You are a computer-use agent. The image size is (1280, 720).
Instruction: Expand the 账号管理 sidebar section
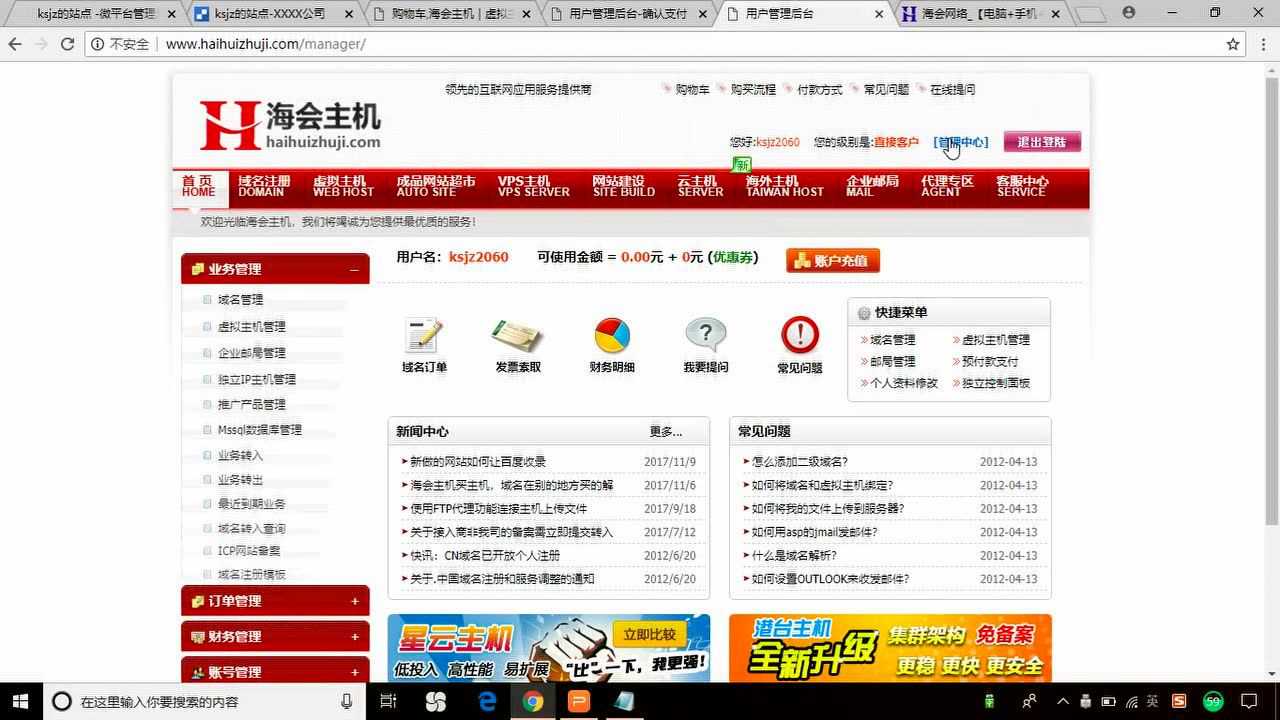[275, 672]
